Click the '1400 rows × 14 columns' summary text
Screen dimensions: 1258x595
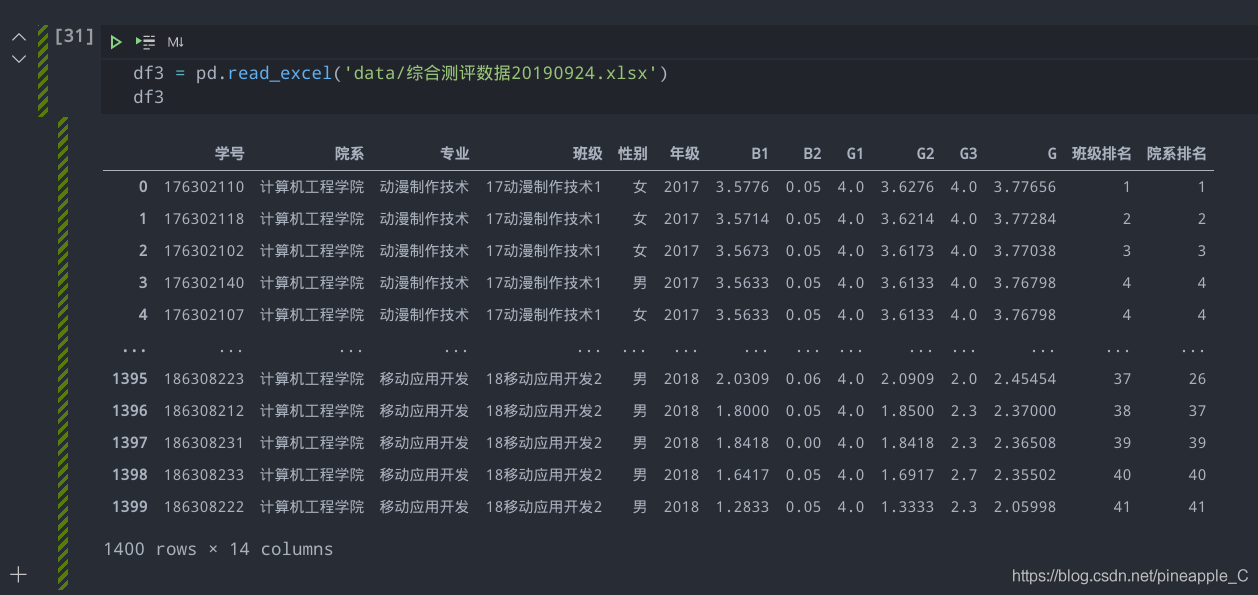220,548
